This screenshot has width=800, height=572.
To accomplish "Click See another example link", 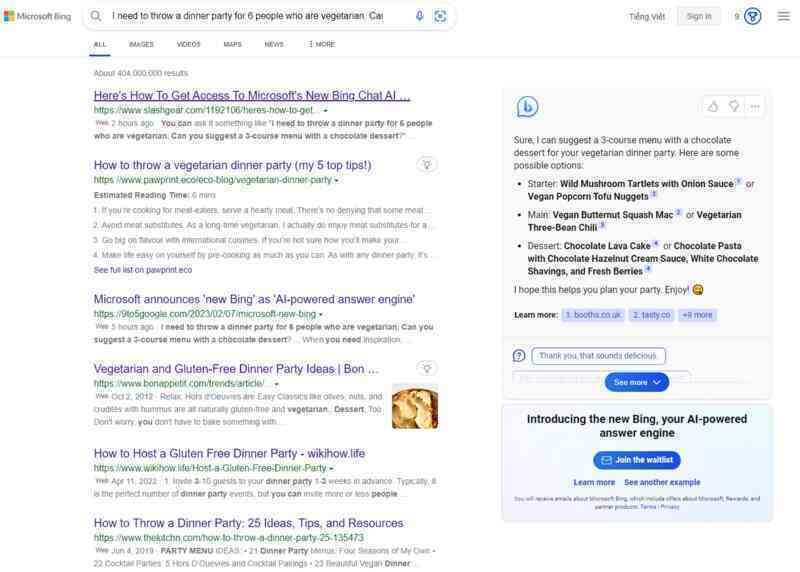I will tap(662, 482).
